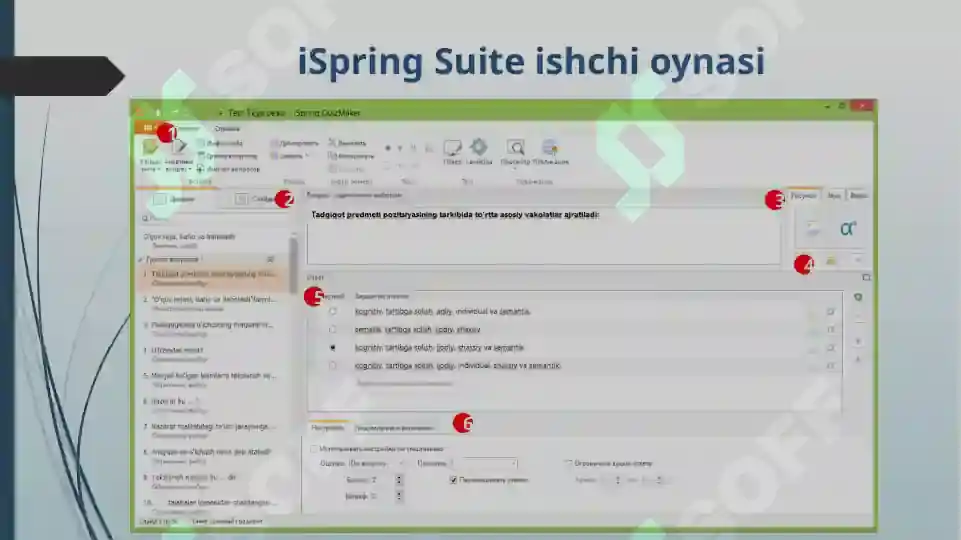
Task: Click the penalty spinner arrows
Action: click(399, 496)
